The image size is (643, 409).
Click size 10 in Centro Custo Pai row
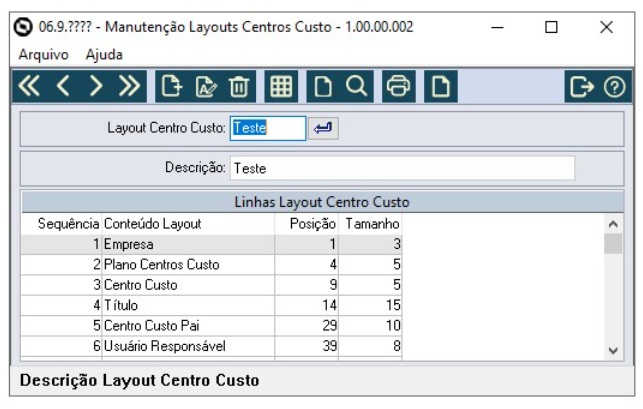pos(370,326)
